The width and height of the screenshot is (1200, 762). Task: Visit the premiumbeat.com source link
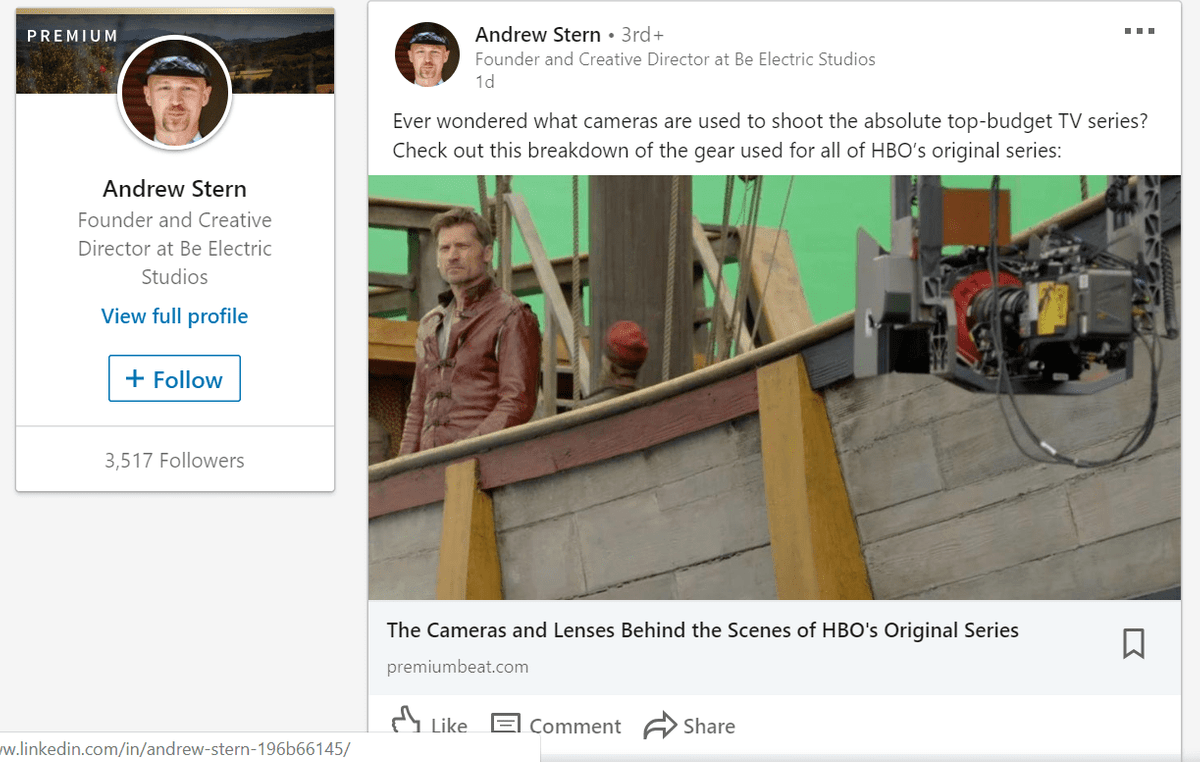pyautogui.click(x=458, y=666)
